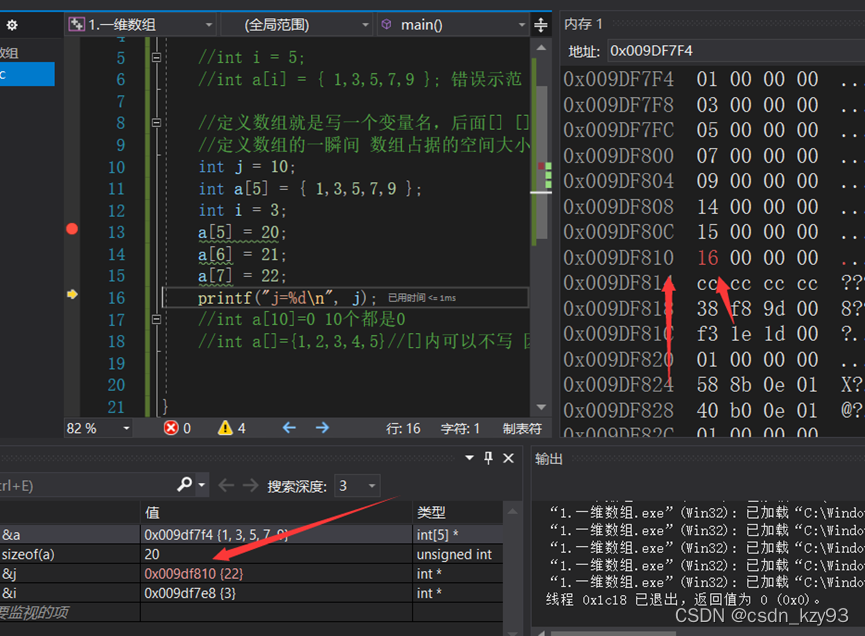865x636 pixels.
Task: Click the editor scroll up arrow
Action: click(x=541, y=48)
